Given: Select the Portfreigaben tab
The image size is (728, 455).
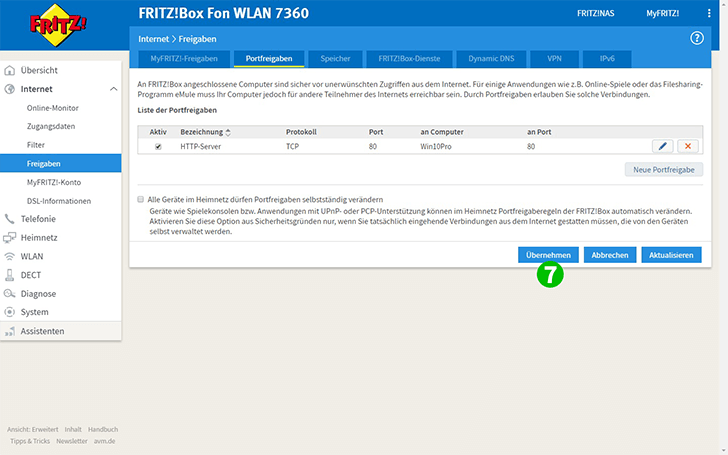Looking at the screenshot, I should (x=269, y=58).
